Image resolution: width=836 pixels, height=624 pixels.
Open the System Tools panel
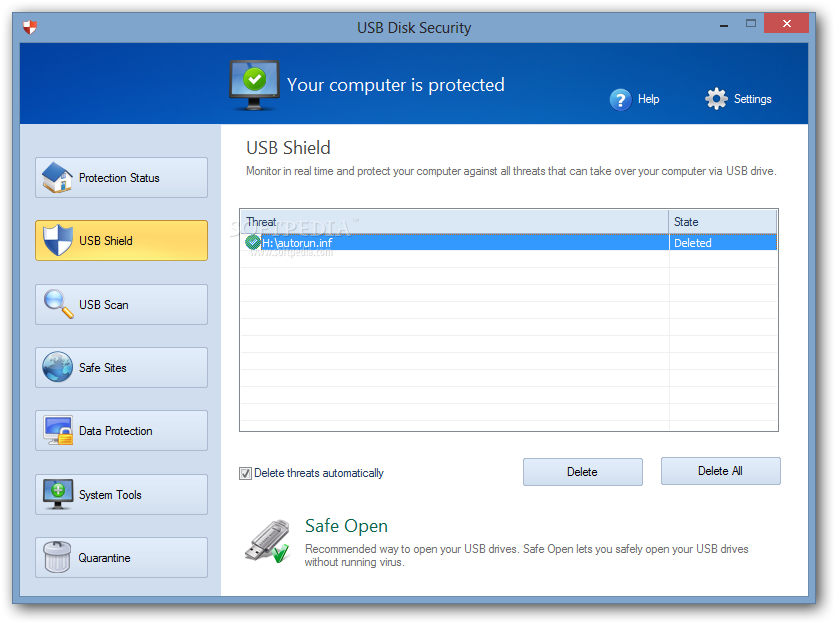(120, 494)
